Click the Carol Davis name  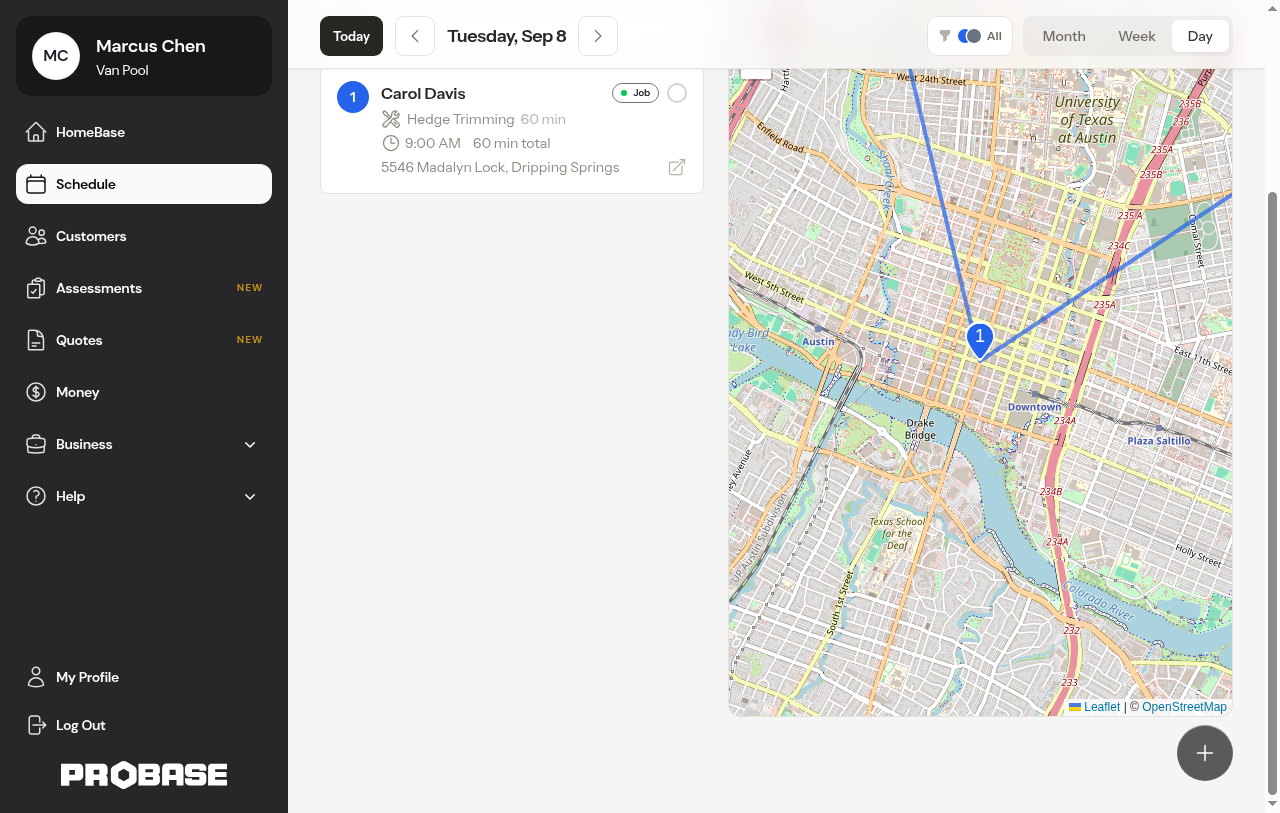pos(423,93)
